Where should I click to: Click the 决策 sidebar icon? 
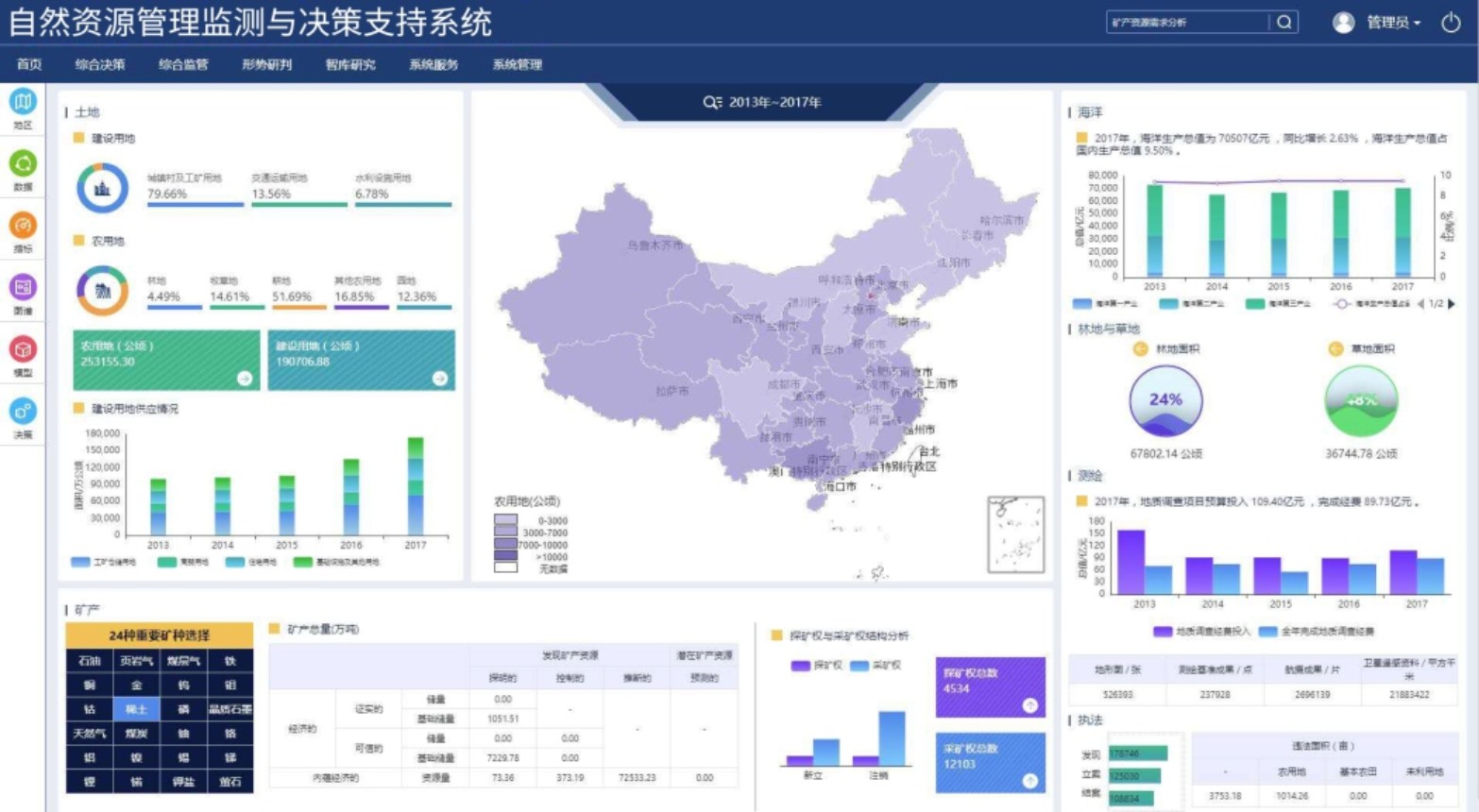23,412
